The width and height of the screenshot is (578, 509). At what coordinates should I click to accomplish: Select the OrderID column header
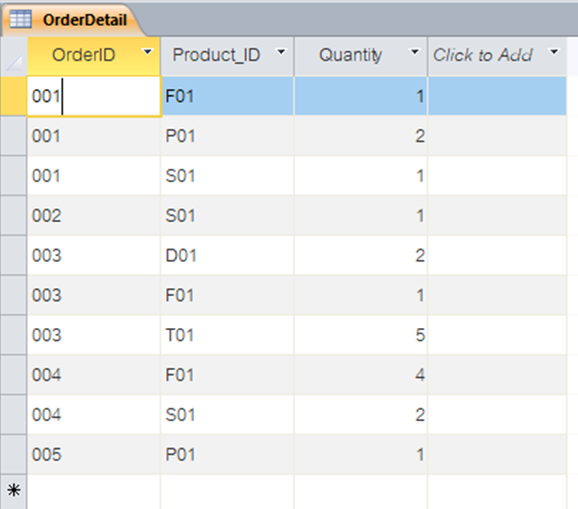point(94,56)
